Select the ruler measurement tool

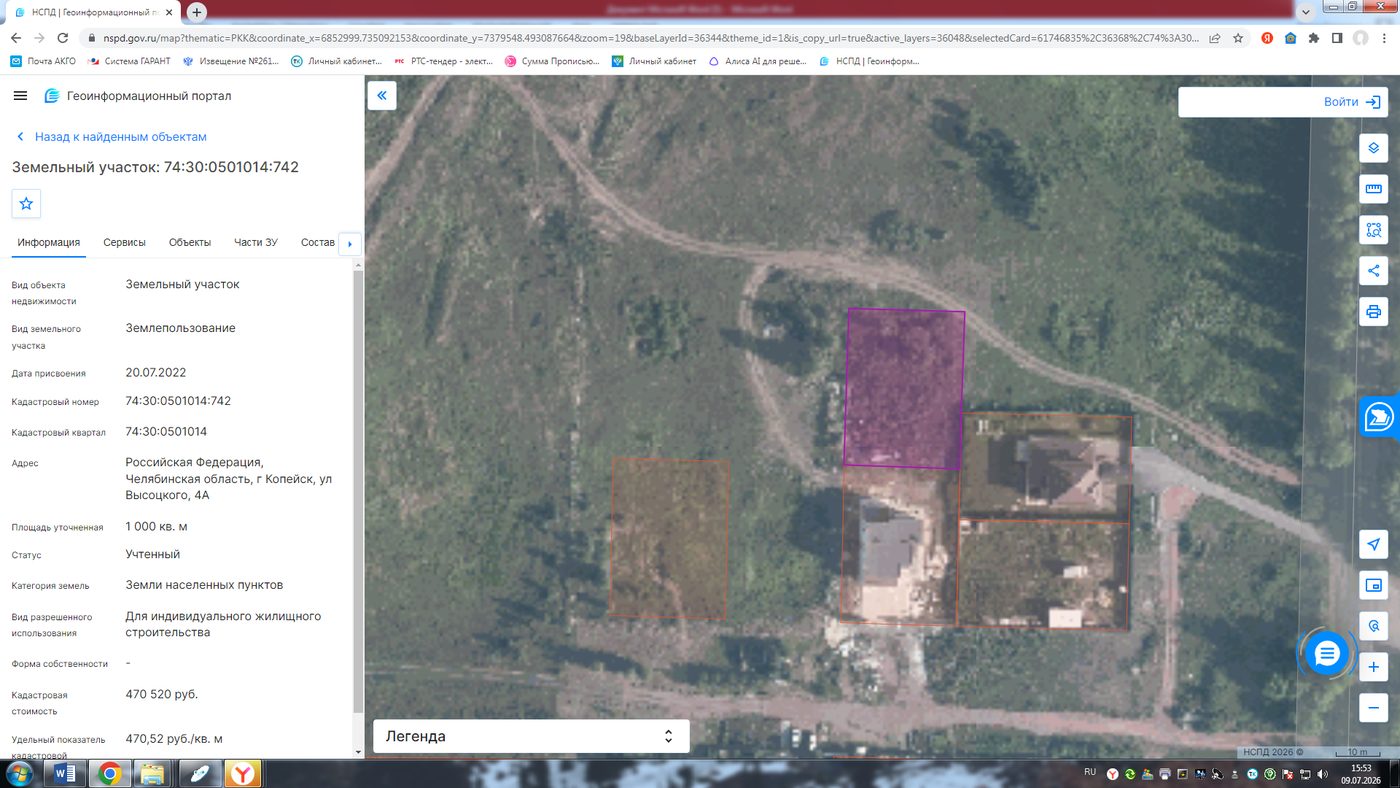pyautogui.click(x=1373, y=189)
